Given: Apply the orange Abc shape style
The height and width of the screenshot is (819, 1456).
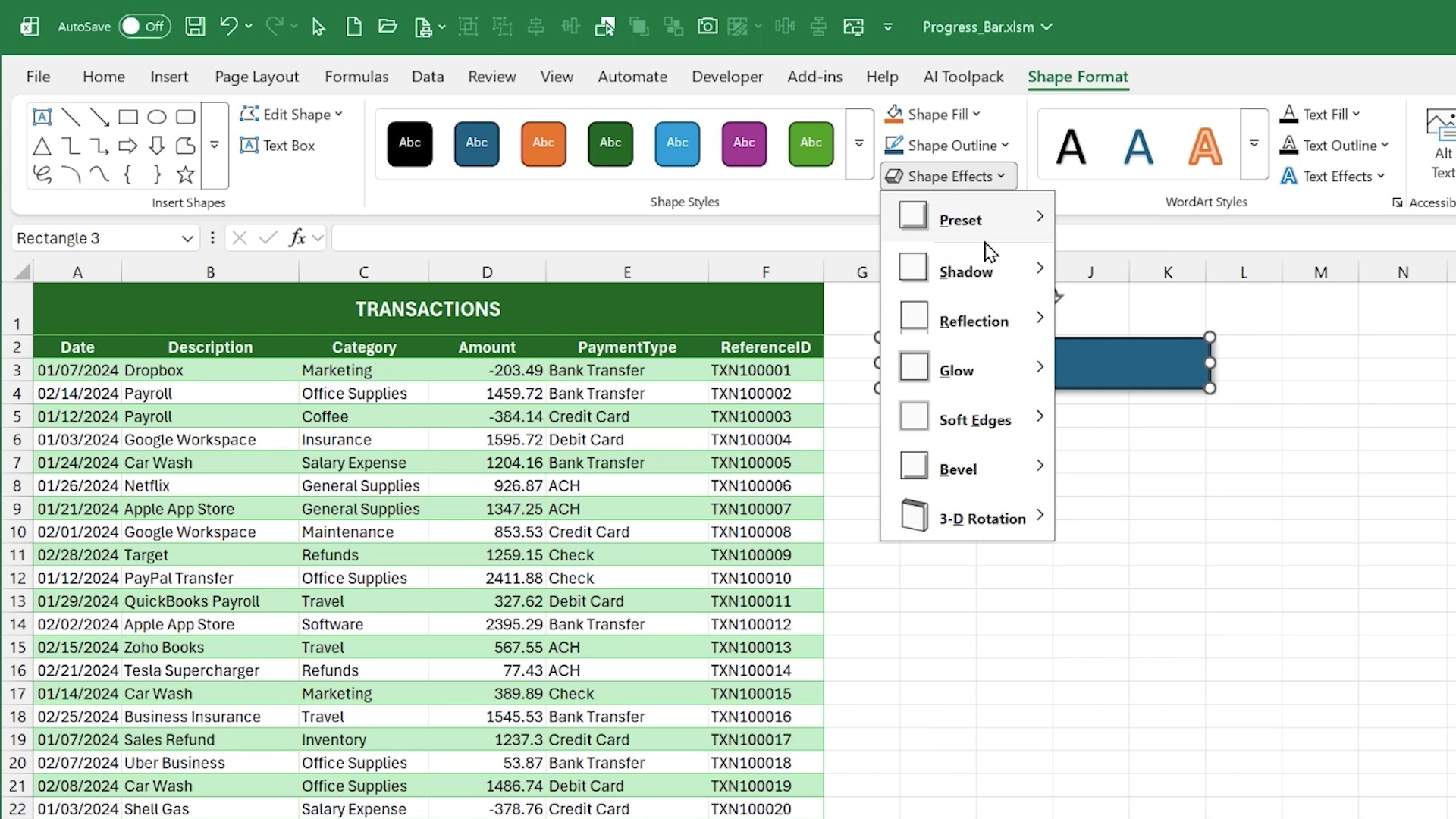Looking at the screenshot, I should (x=543, y=143).
